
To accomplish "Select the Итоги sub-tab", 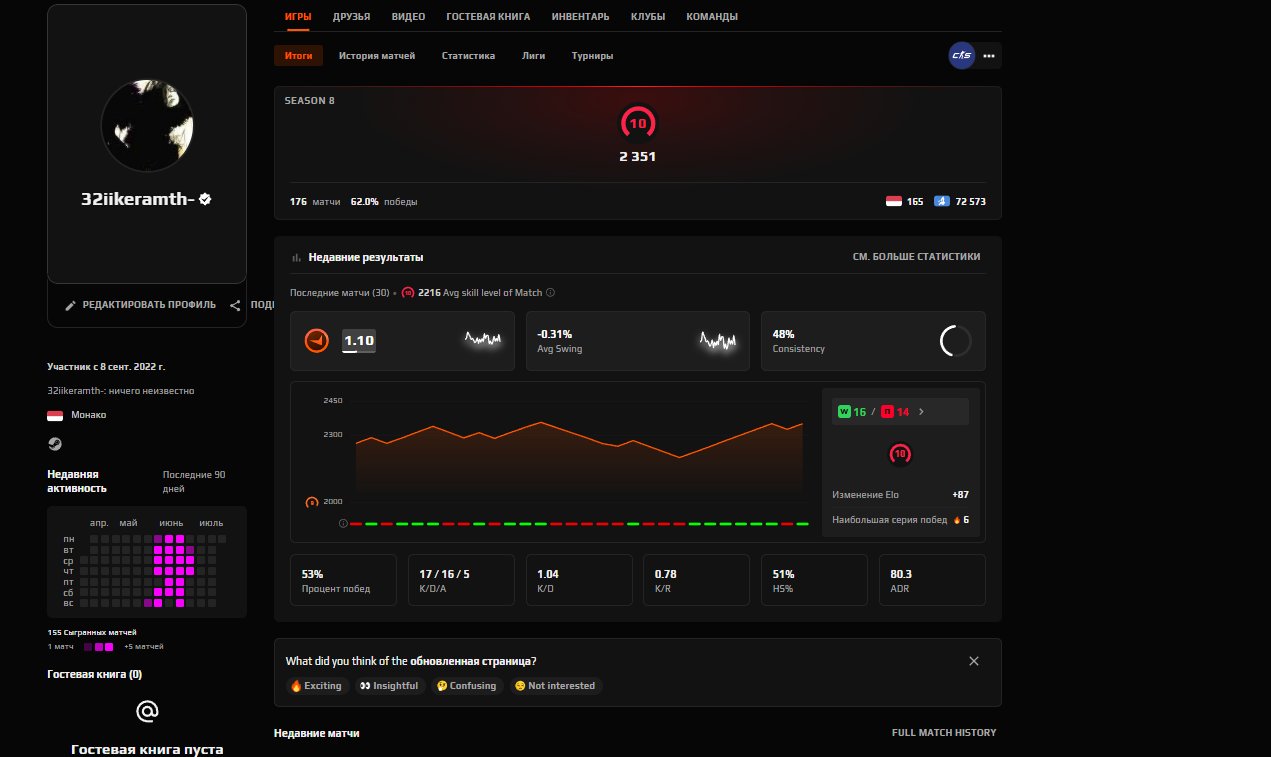I will [x=298, y=56].
